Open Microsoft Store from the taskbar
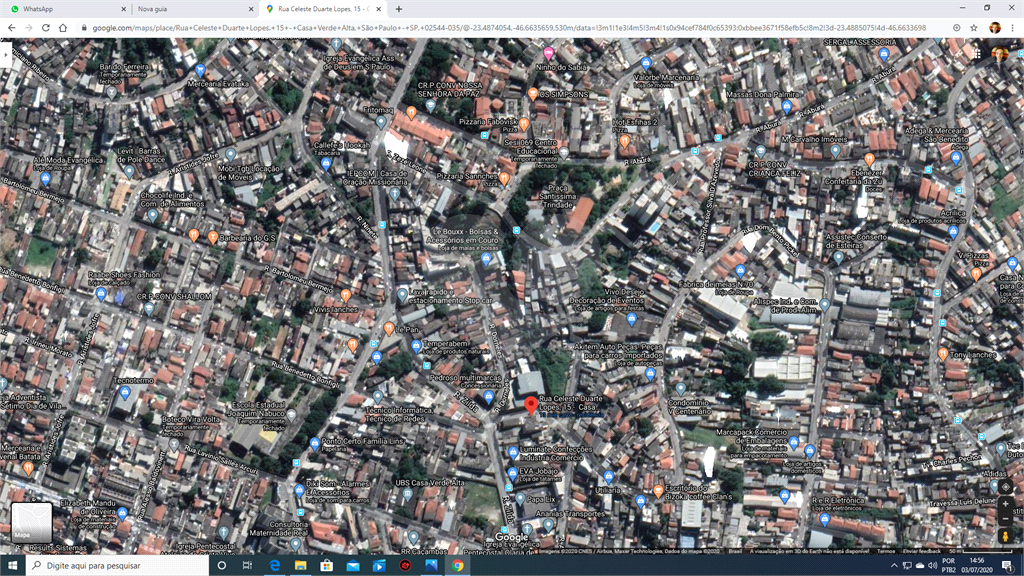This screenshot has height=576, width=1024. click(x=327, y=565)
